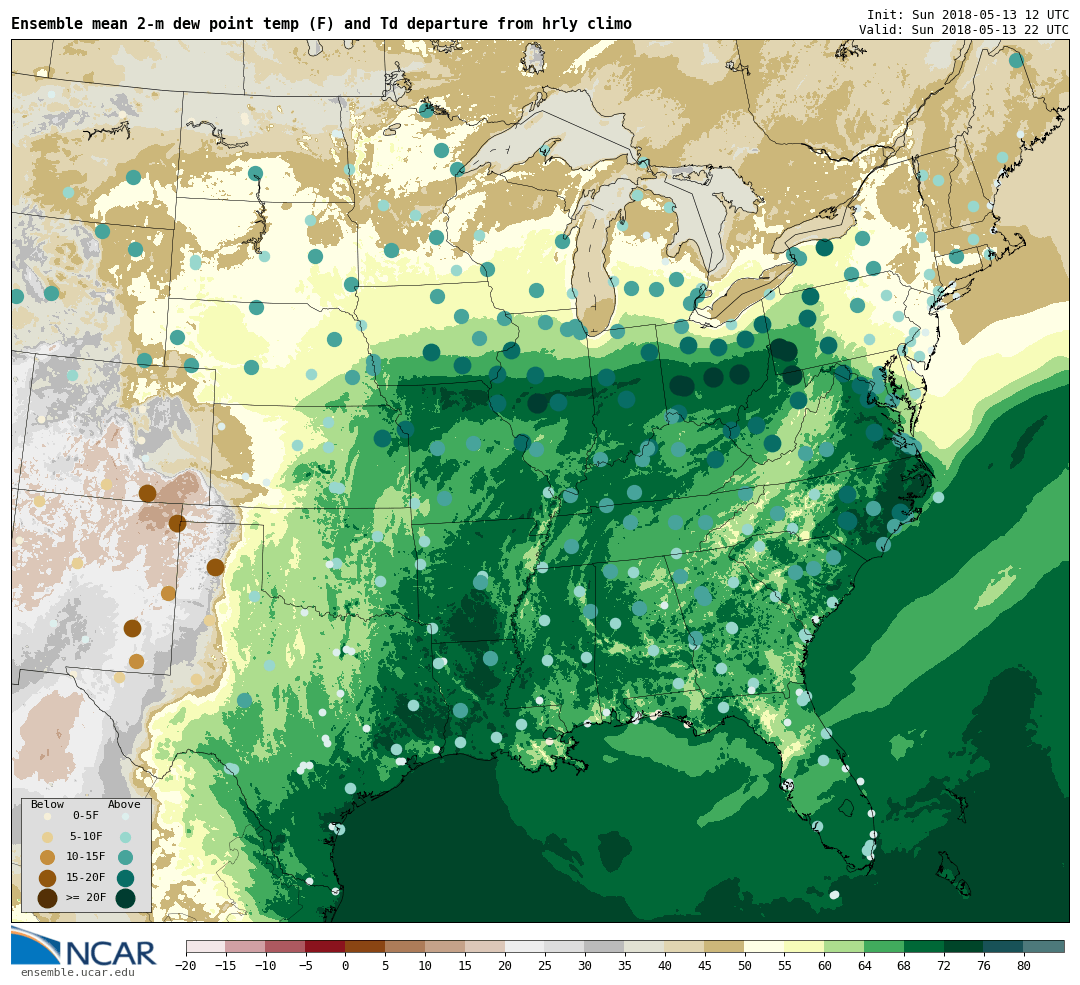Click the Below 15-20F brown legend circle
Image resolution: width=1080 pixels, height=985 pixels.
pos(48,878)
